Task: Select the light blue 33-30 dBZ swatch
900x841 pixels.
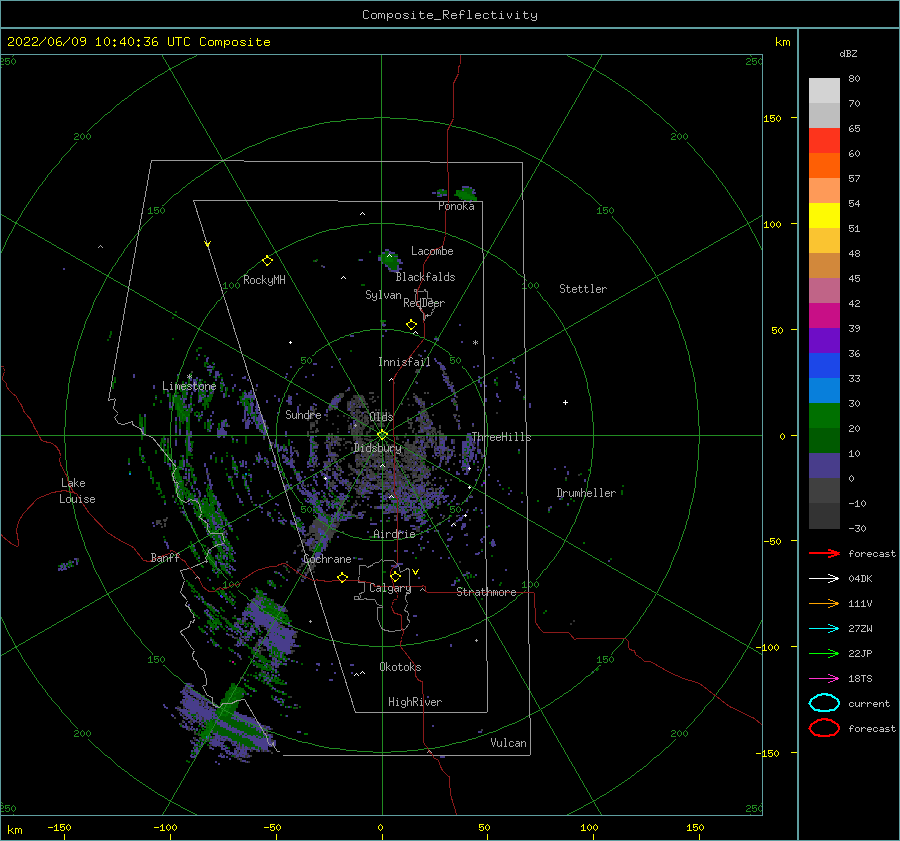Action: 824,391
